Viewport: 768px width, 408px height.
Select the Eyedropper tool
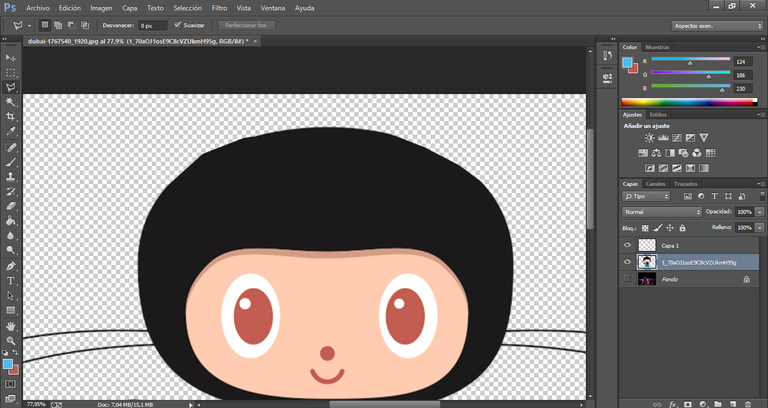pyautogui.click(x=11, y=131)
